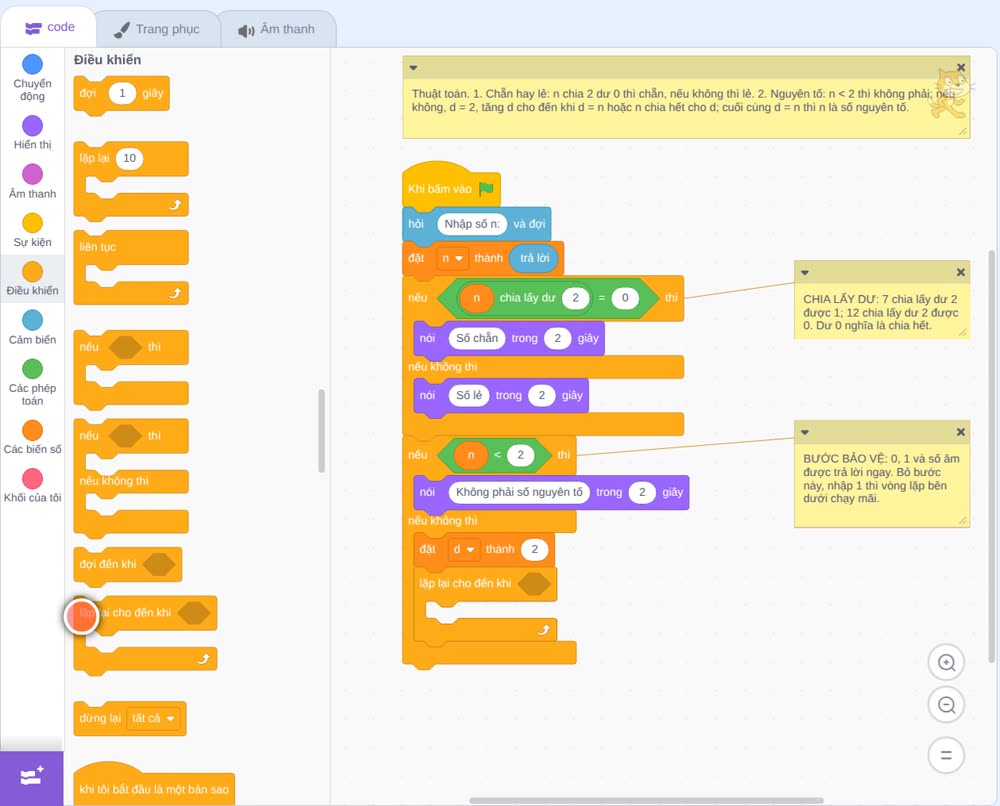Select the Các phép toán block category

click(33, 383)
